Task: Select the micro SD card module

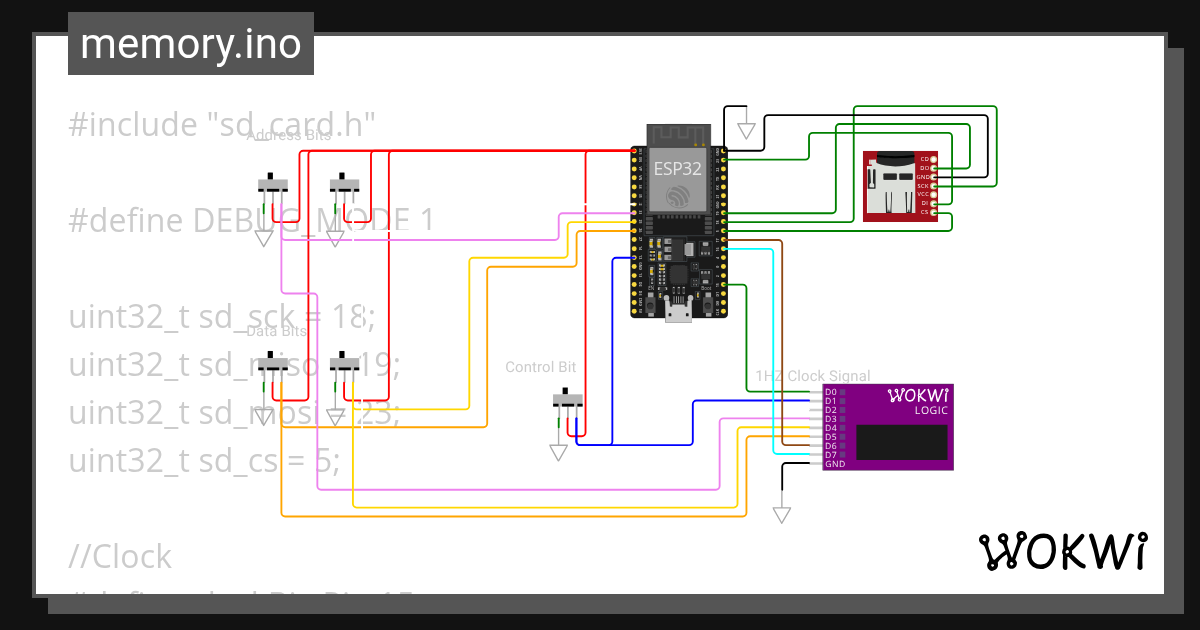Action: (900, 185)
